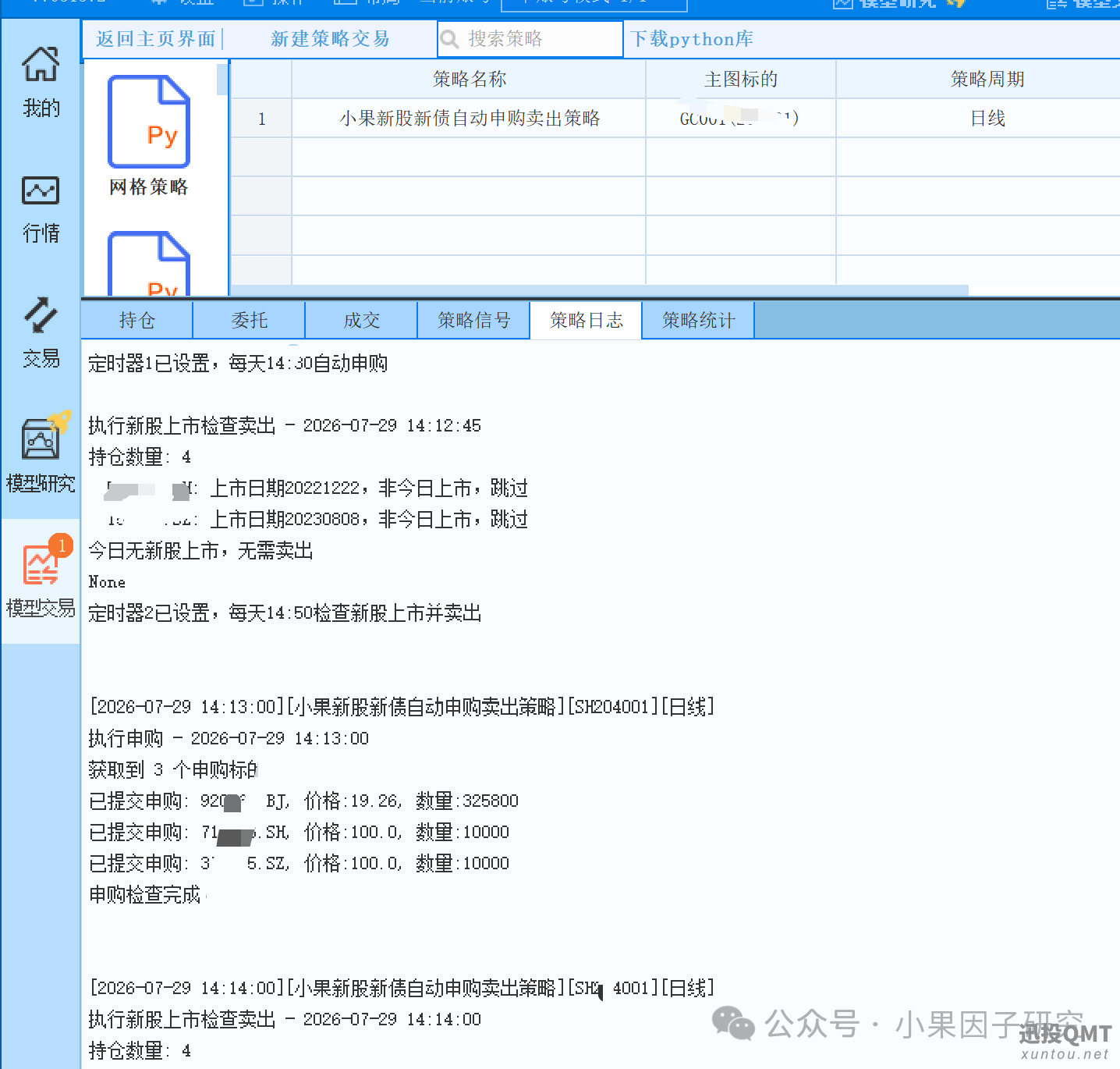Image resolution: width=1120 pixels, height=1069 pixels.
Task: Click the 主图标的 column header
Action: coord(741,79)
